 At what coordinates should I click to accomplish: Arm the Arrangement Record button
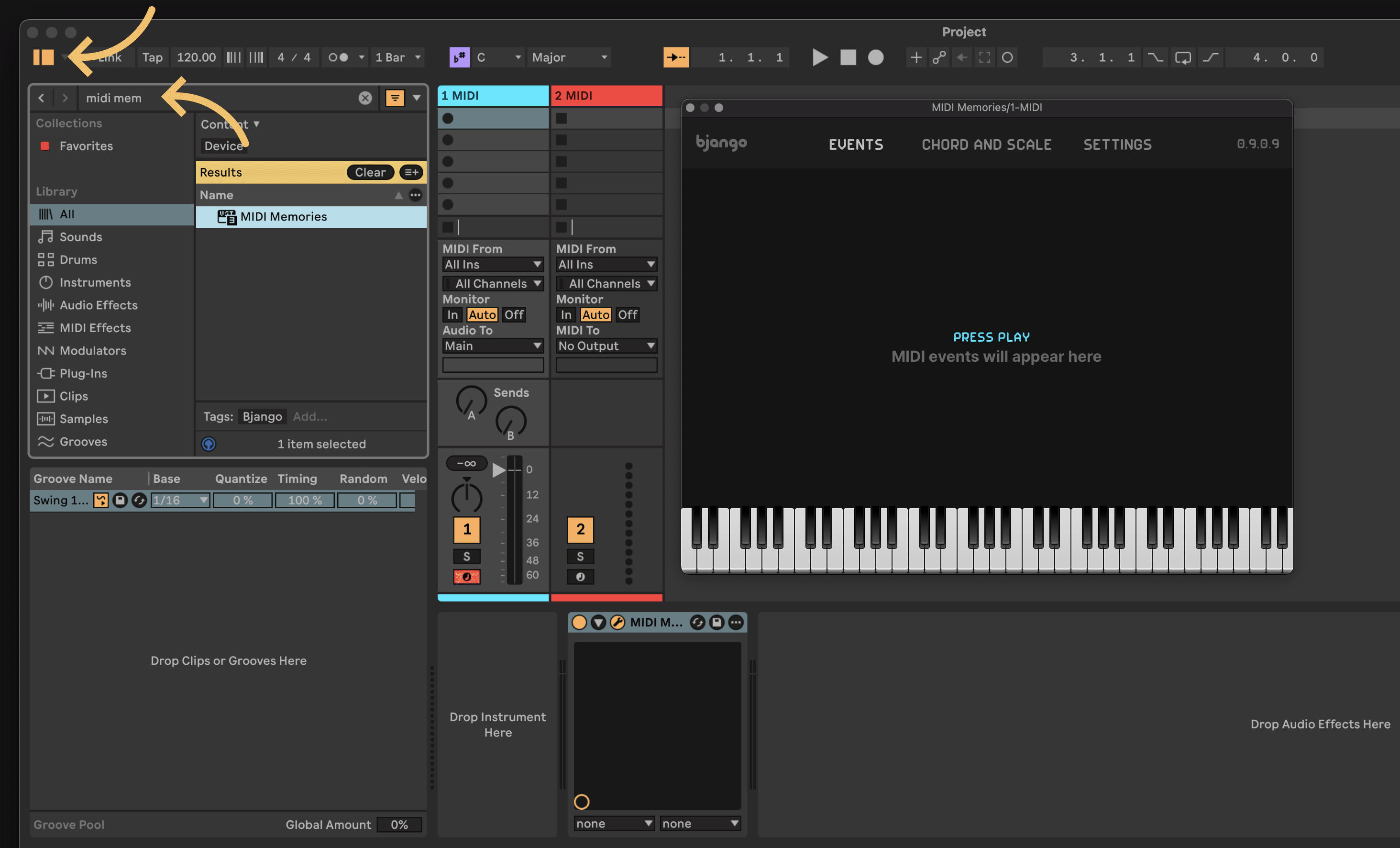(x=876, y=57)
